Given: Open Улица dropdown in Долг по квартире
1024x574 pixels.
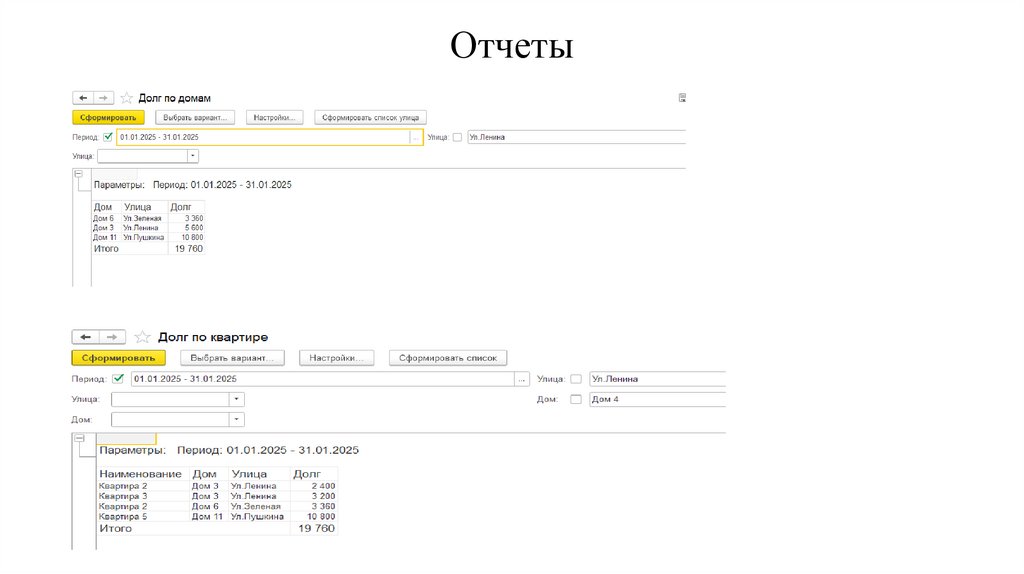Looking at the screenshot, I should pos(236,399).
